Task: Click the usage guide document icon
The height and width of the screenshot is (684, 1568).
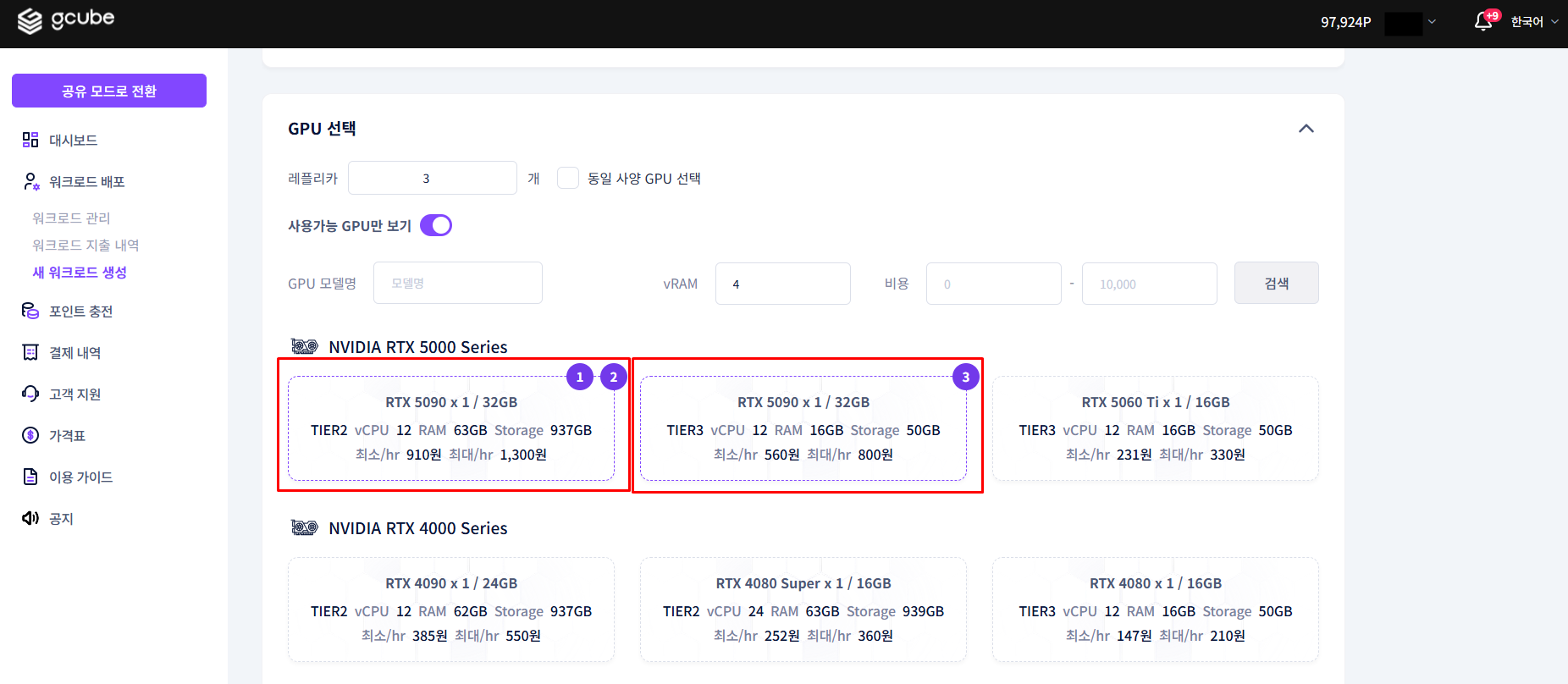Action: click(x=30, y=477)
